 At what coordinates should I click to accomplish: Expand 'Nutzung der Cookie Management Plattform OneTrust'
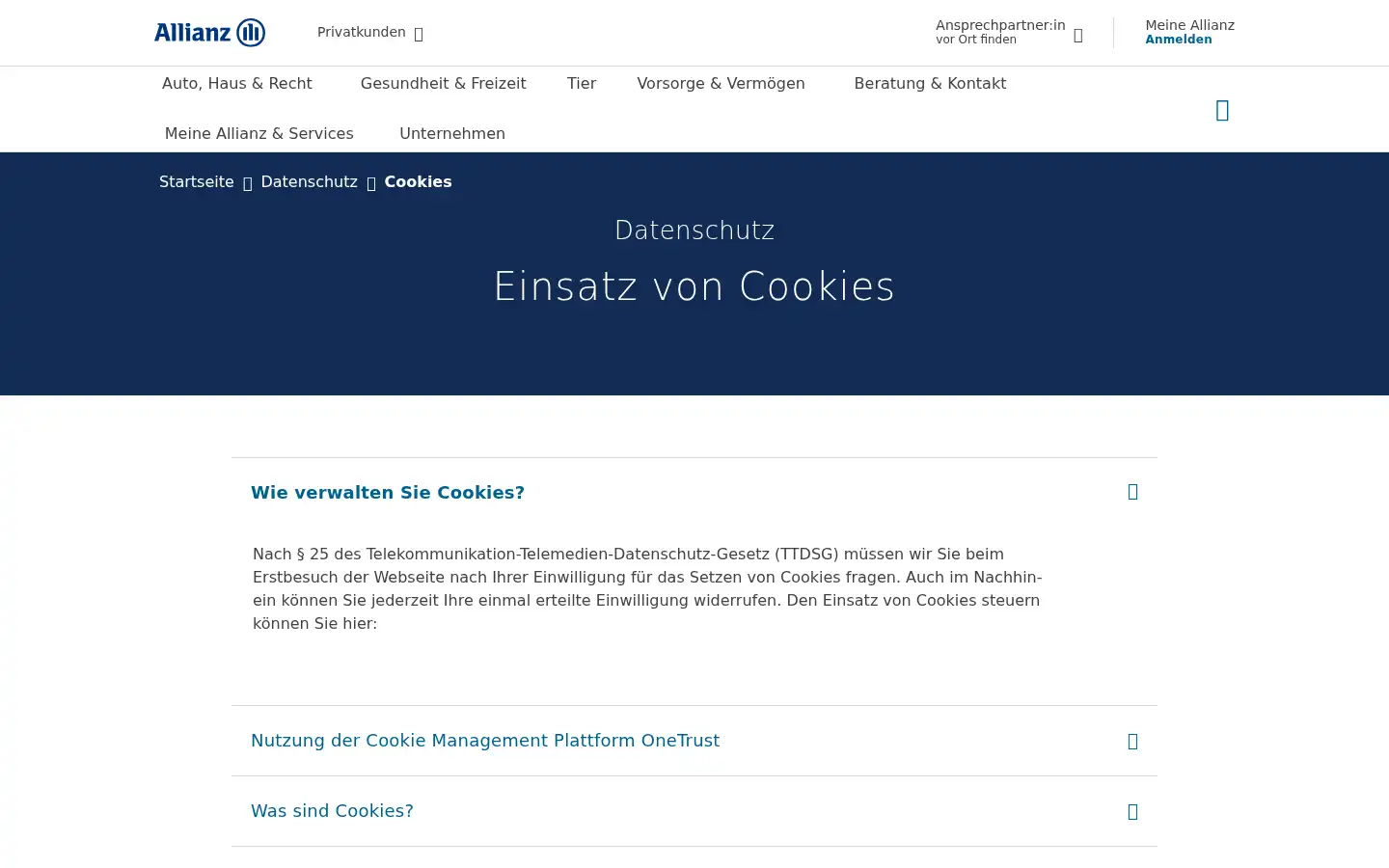click(x=694, y=741)
